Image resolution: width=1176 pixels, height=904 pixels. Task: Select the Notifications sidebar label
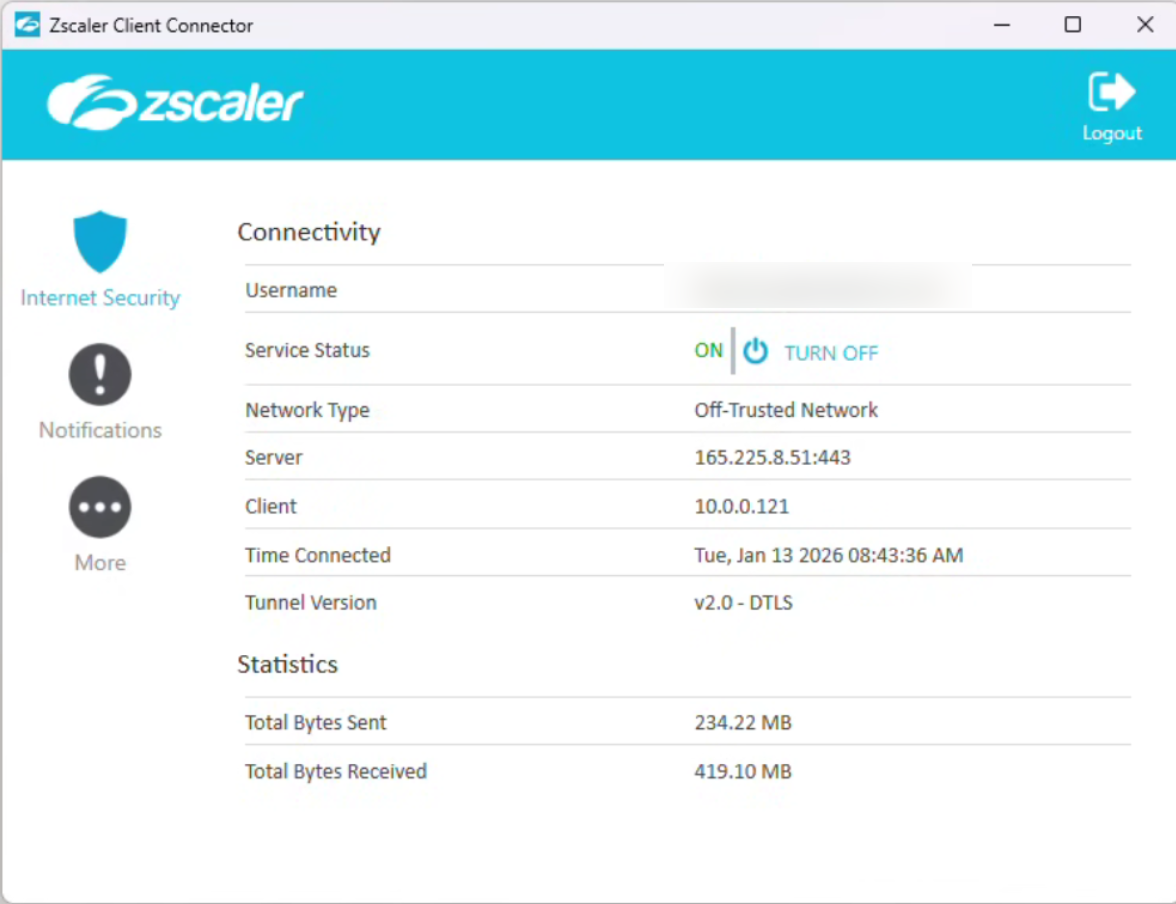pyautogui.click(x=100, y=430)
